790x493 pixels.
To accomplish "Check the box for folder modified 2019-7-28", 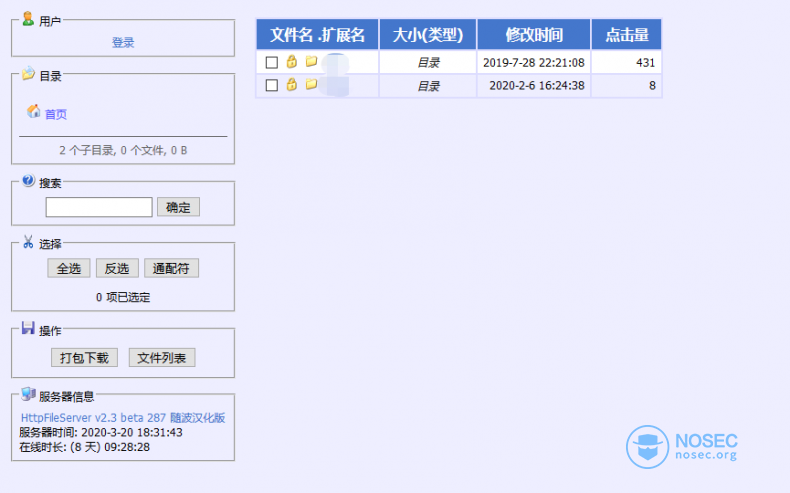I will (x=272, y=62).
